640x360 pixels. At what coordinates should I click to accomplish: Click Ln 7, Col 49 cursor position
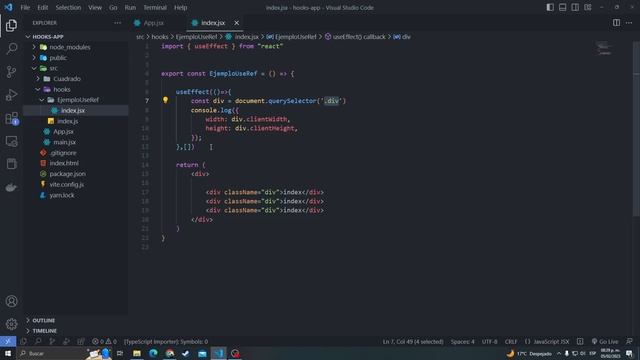pyautogui.click(x=413, y=342)
